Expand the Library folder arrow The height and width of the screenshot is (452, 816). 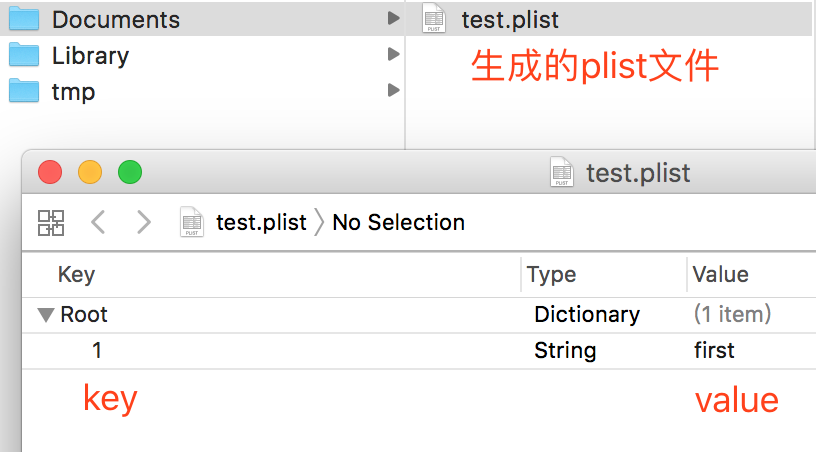click(393, 55)
